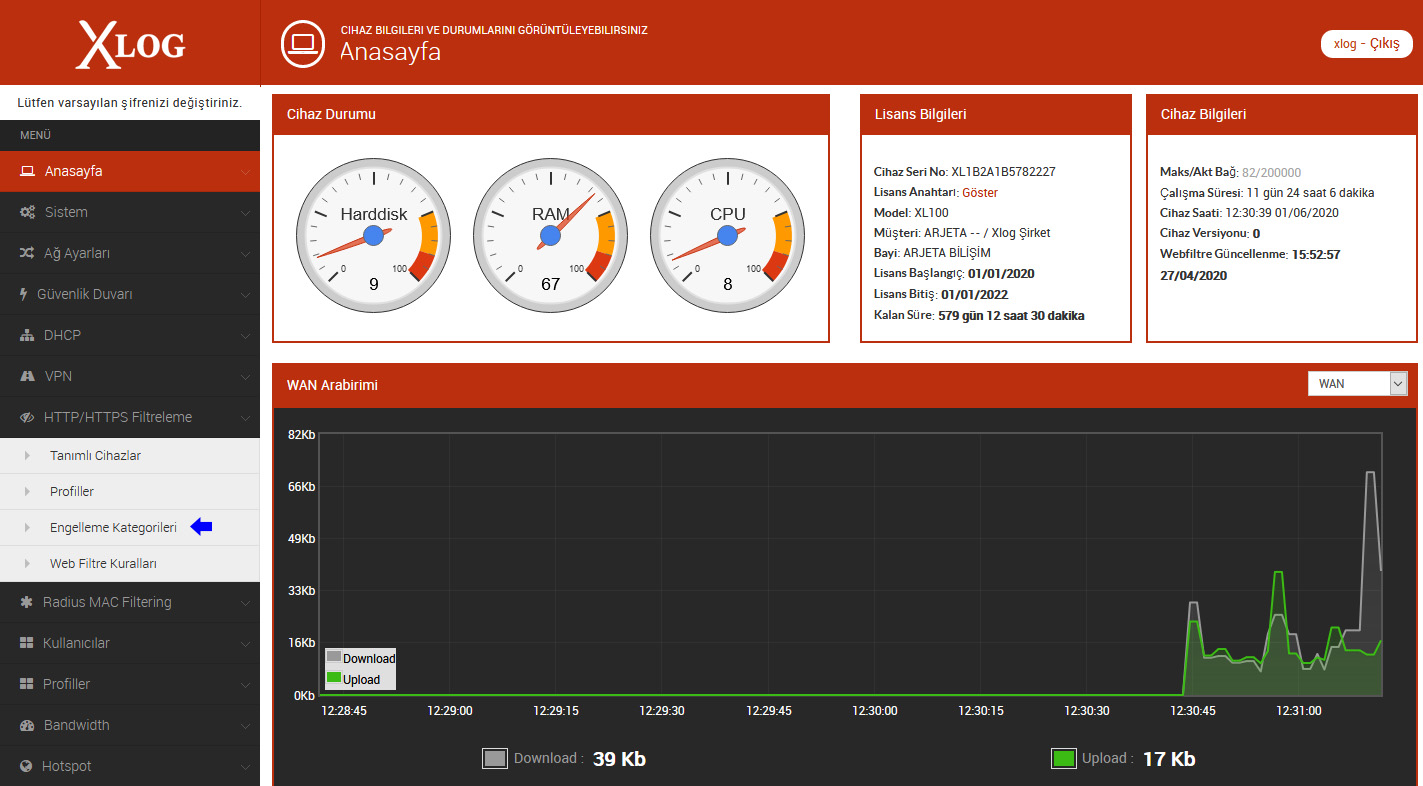This screenshot has width=1423, height=786.
Task: Click the Göster license key link
Action: pyautogui.click(x=980, y=192)
